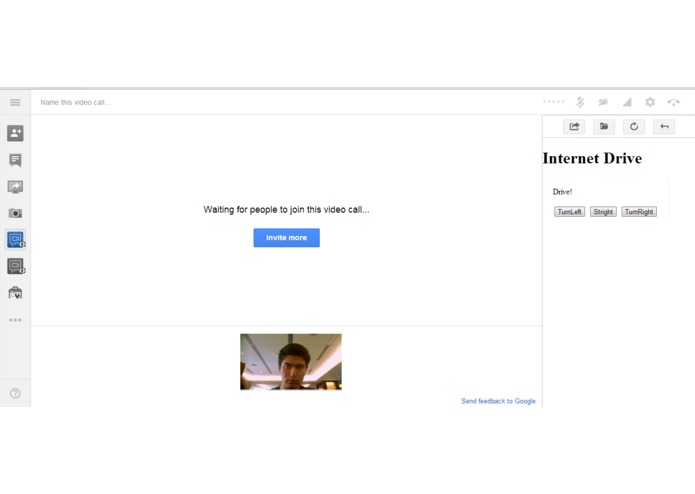Click the bandwidth signal icon
695x494 pixels.
coord(627,102)
